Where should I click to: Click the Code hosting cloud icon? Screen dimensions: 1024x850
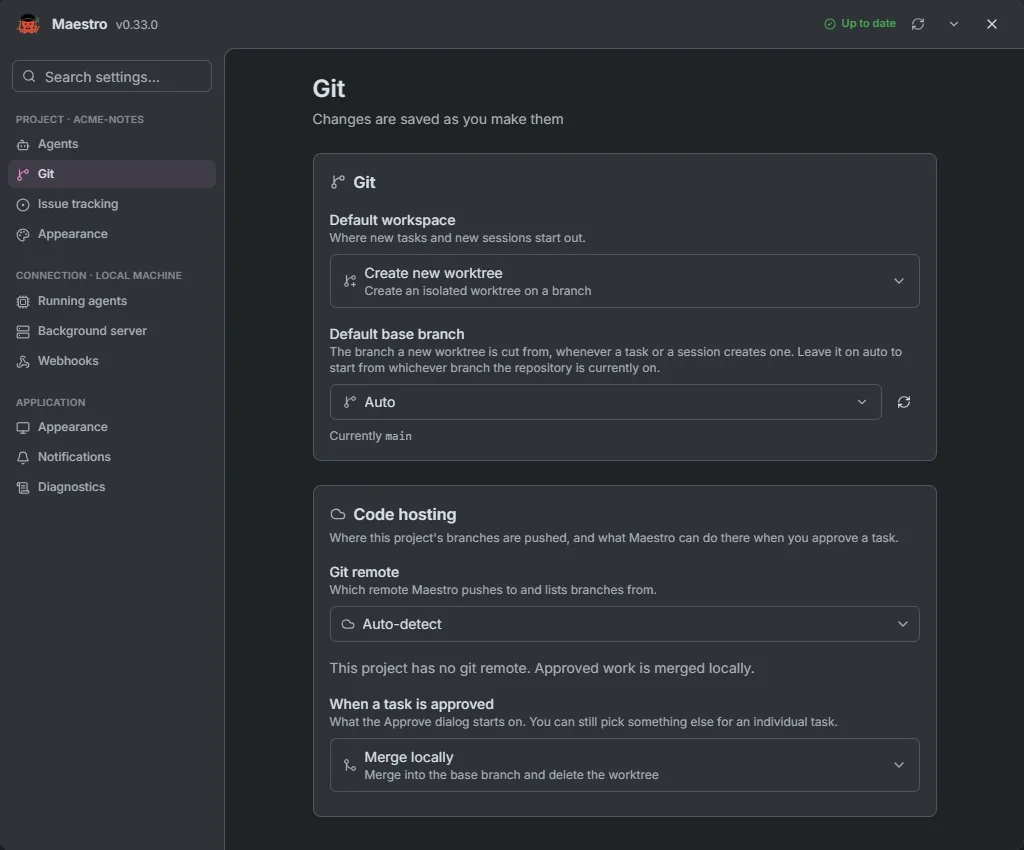(338, 514)
